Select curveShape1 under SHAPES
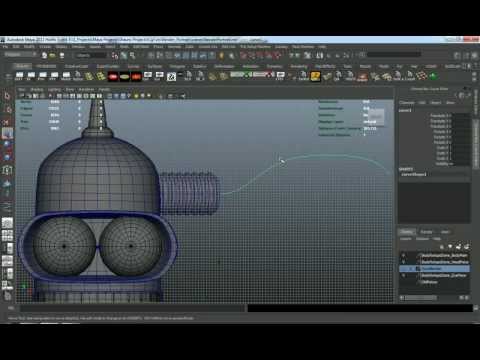 coord(414,174)
